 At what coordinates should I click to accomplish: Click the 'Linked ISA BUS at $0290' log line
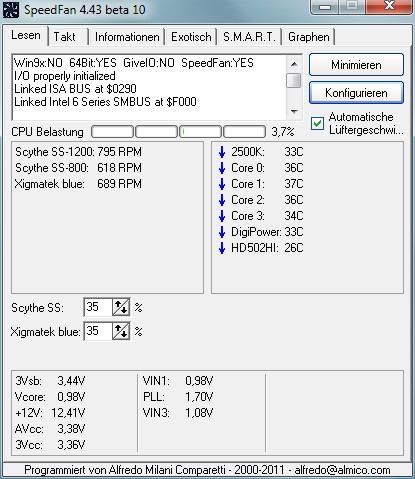[x=75, y=89]
